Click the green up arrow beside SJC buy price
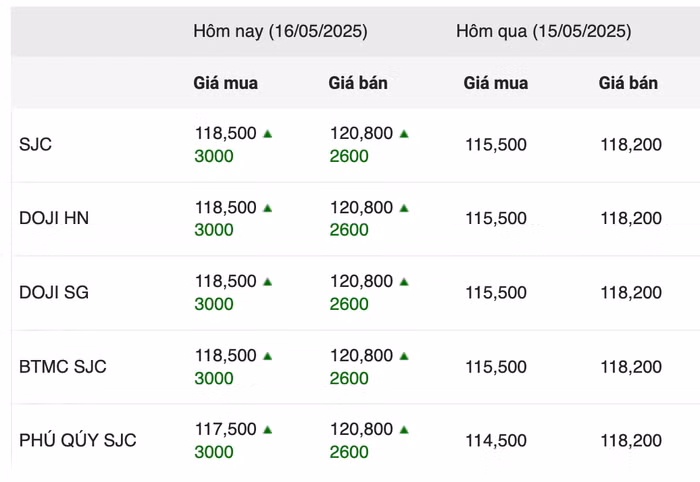Image resolution: width=700 pixels, height=482 pixels. [x=268, y=133]
